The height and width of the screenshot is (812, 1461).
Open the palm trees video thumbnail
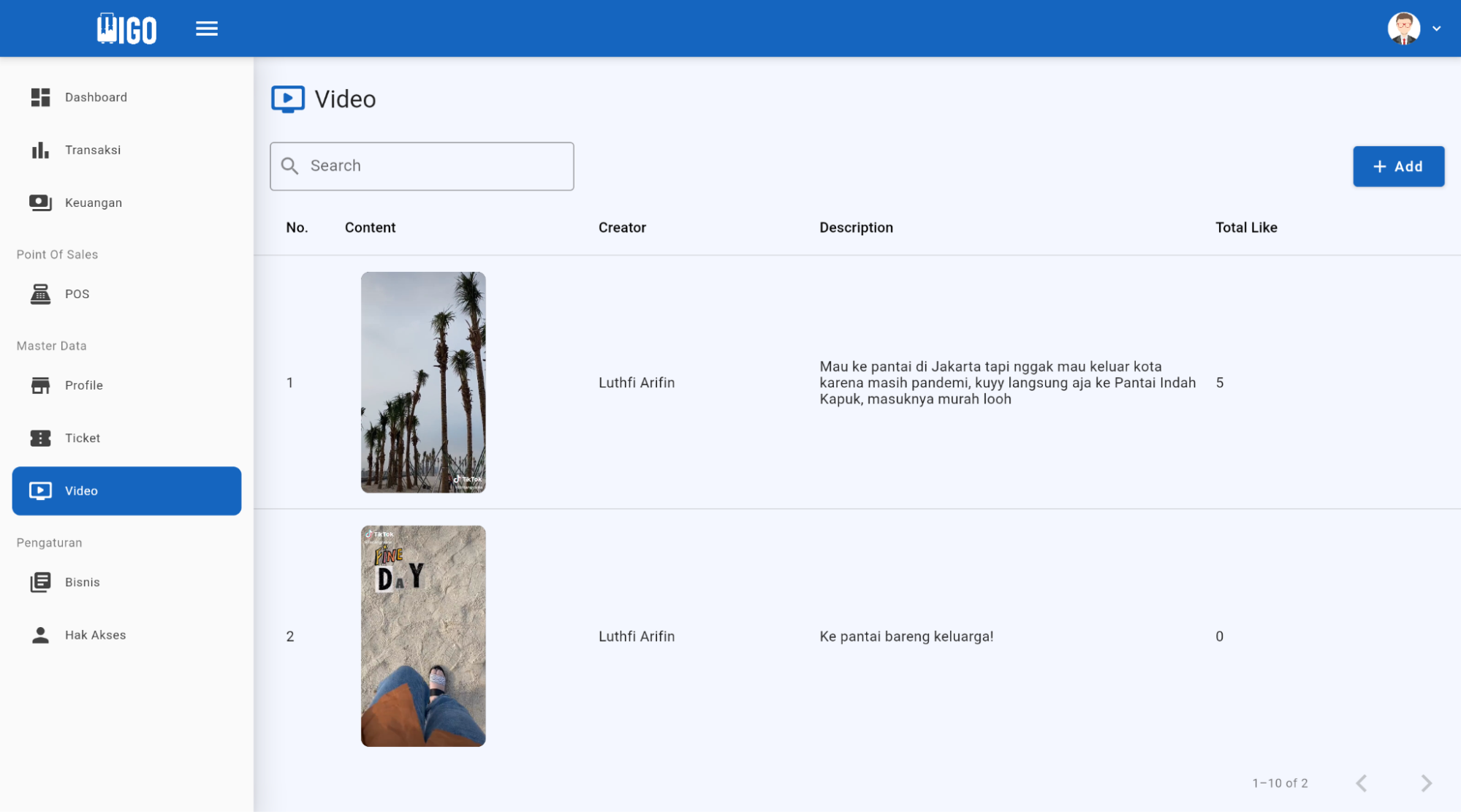tap(423, 382)
